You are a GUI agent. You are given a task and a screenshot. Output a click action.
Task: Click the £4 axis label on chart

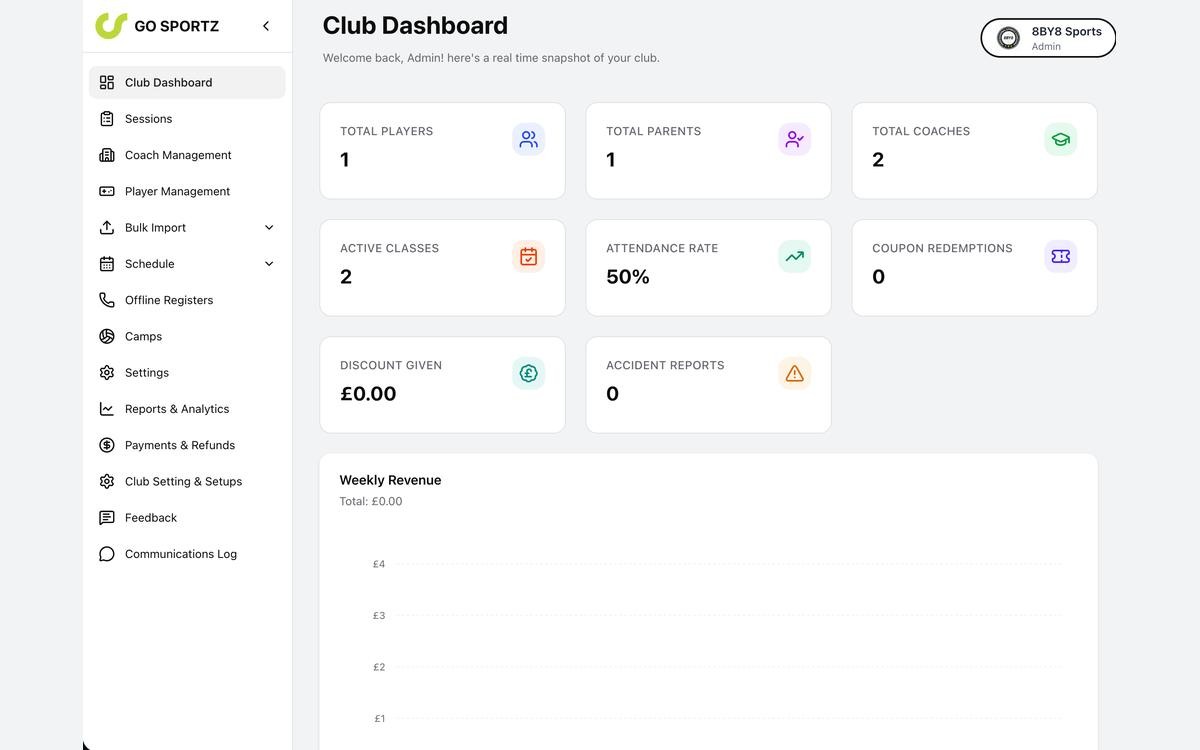click(379, 564)
